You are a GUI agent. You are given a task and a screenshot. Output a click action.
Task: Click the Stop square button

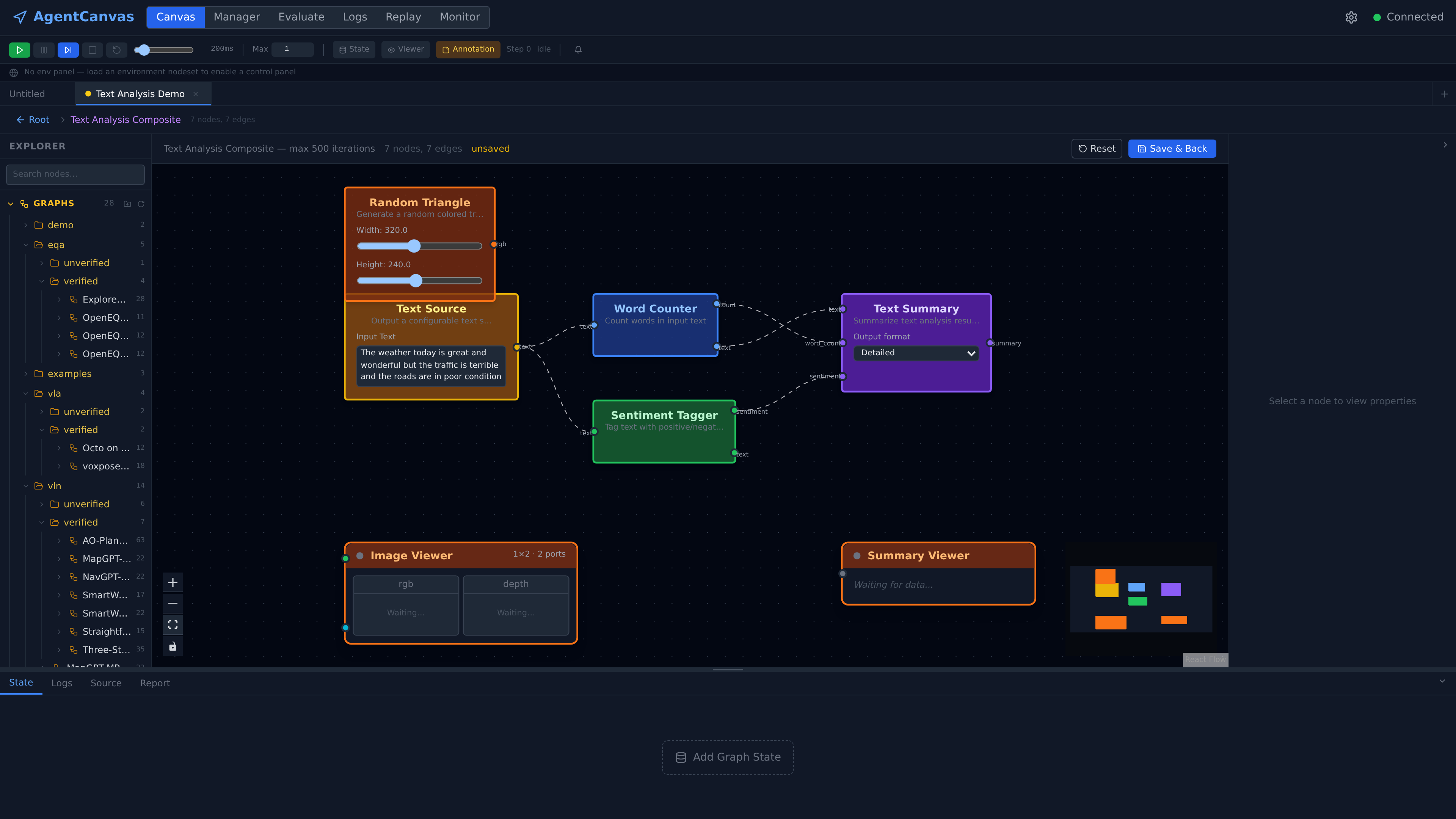point(92,50)
